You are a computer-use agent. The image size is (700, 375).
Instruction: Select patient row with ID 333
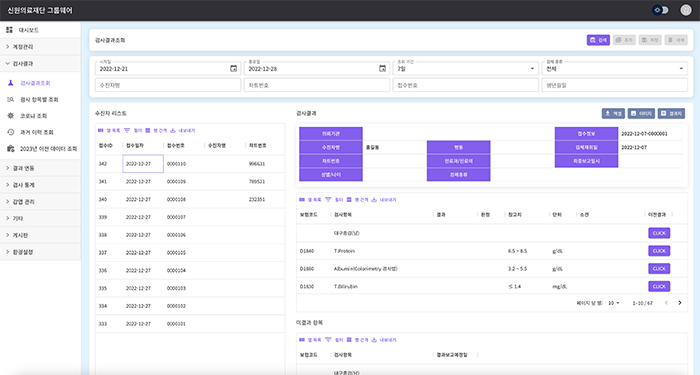[190, 324]
